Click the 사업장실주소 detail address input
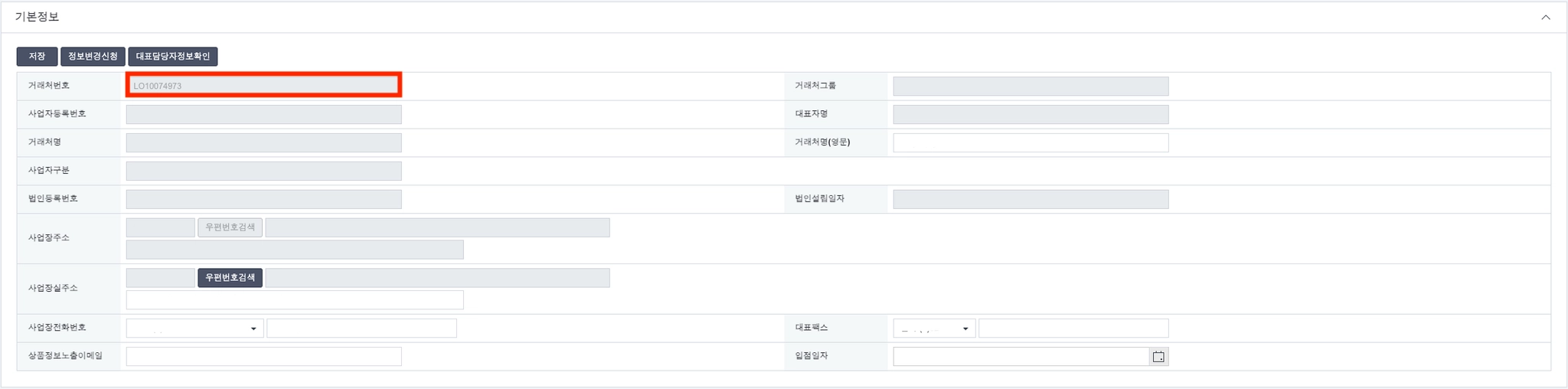 [295, 300]
